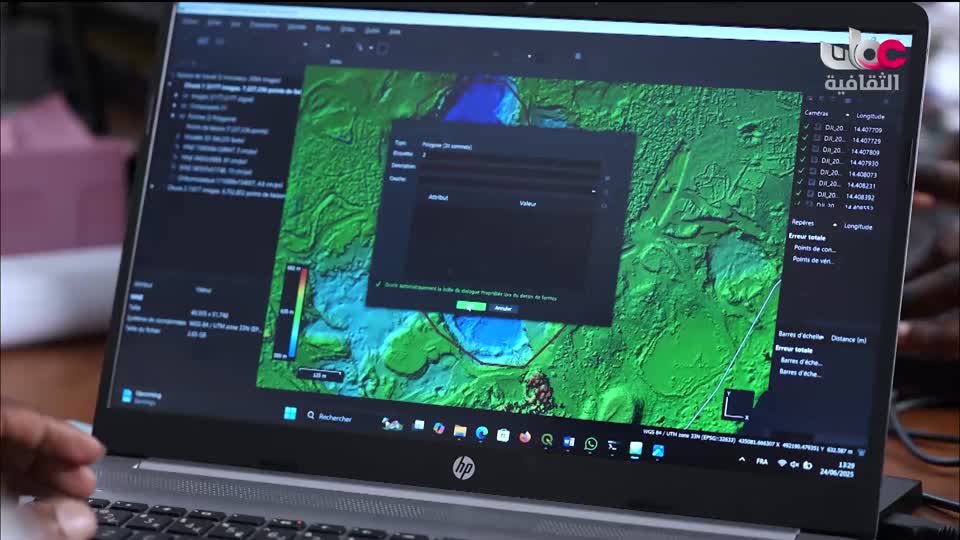The width and height of the screenshot is (960, 540).
Task: Click the Windows Start button
Action: click(290, 414)
